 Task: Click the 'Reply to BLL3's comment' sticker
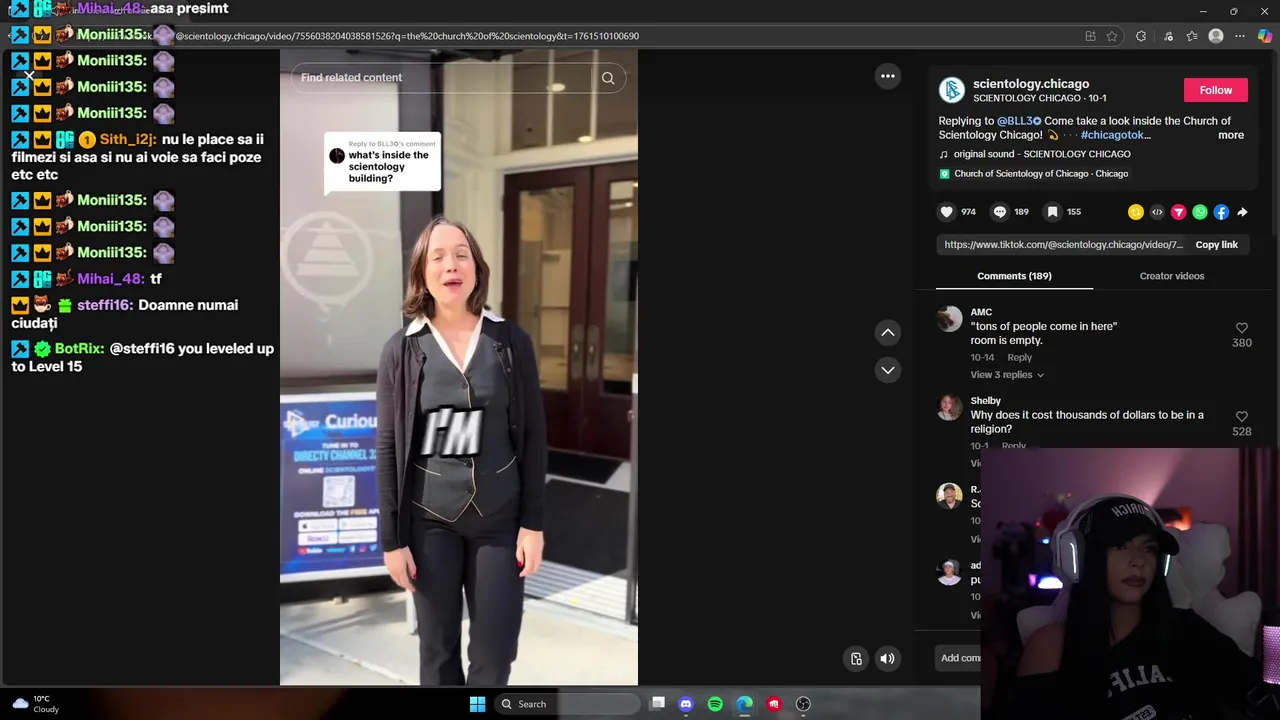click(x=382, y=162)
